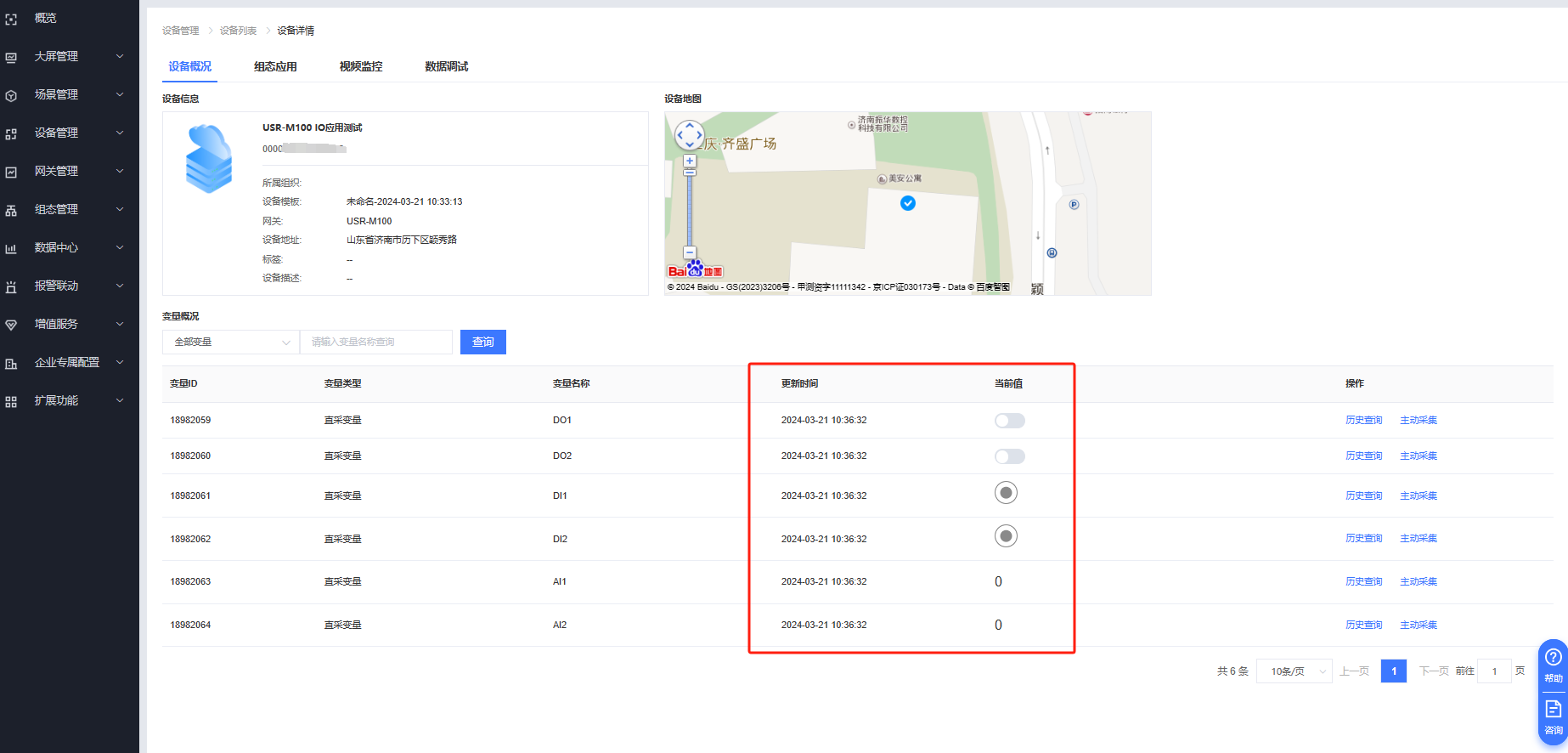Switch to the 视频监控 tab

[x=361, y=66]
